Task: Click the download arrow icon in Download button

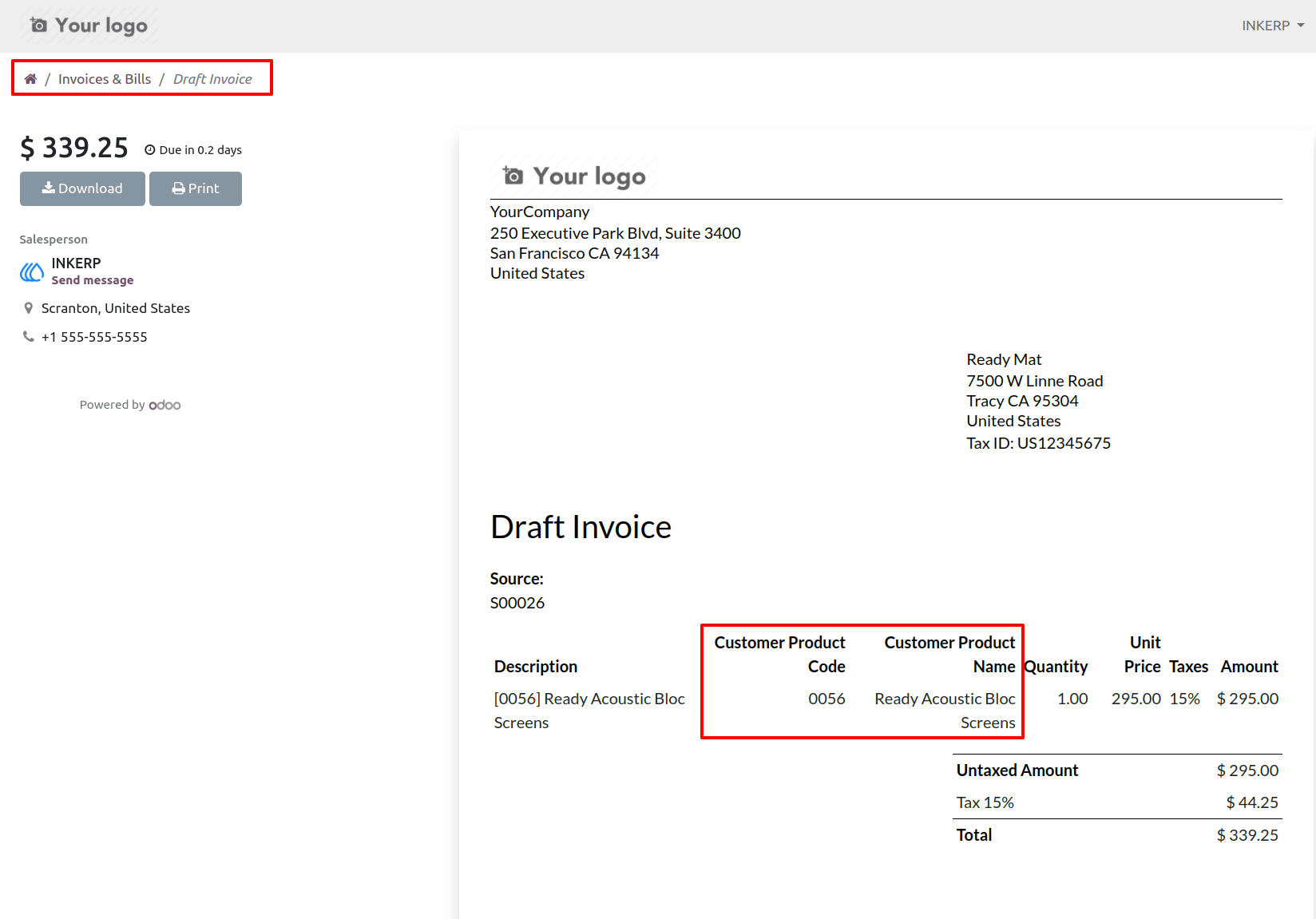Action: tap(49, 188)
